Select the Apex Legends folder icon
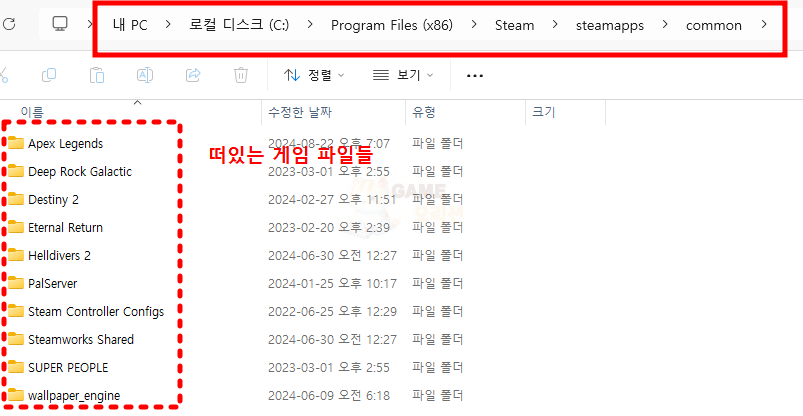803x416 pixels. click(x=16, y=143)
